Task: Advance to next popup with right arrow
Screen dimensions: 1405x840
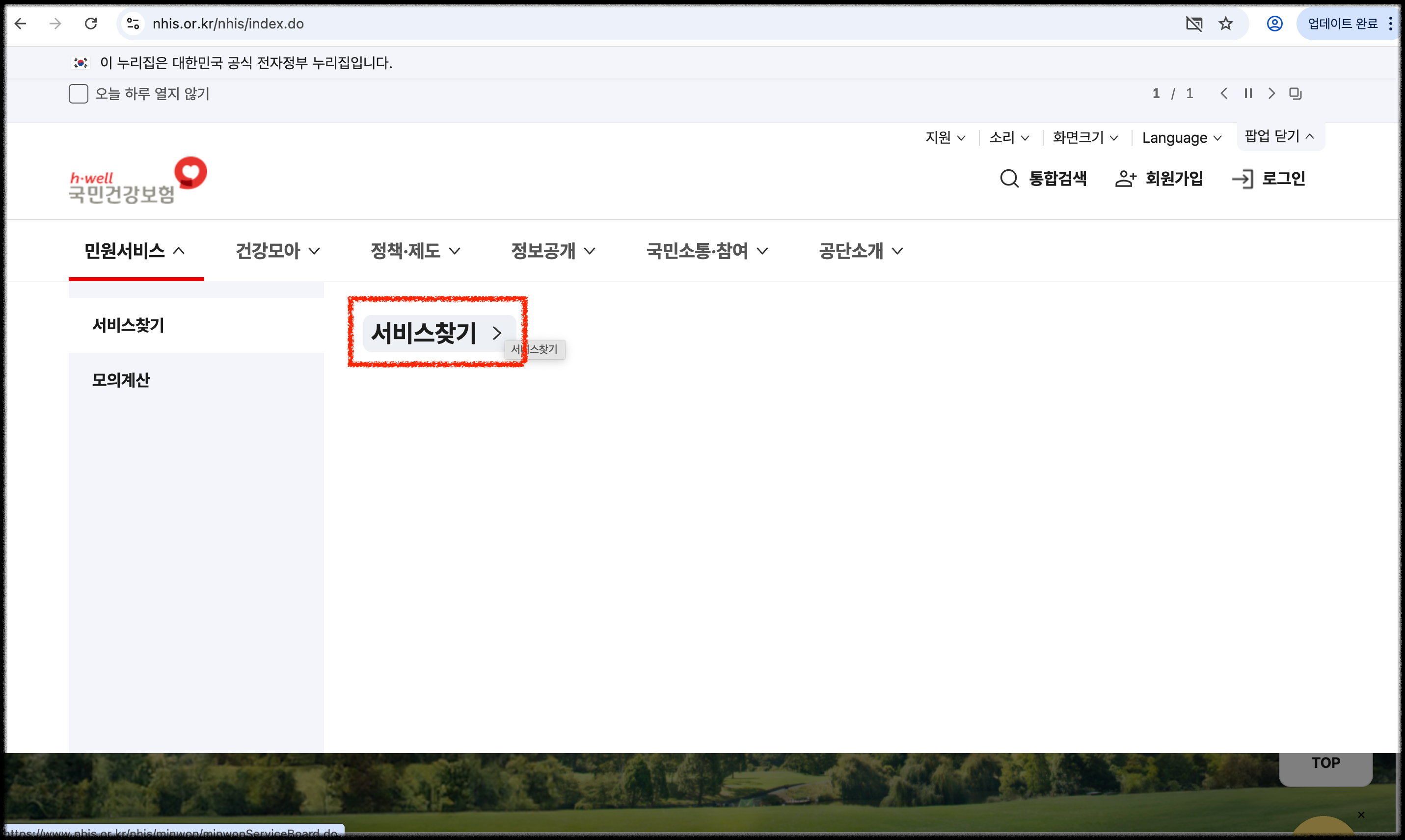Action: [x=1272, y=93]
